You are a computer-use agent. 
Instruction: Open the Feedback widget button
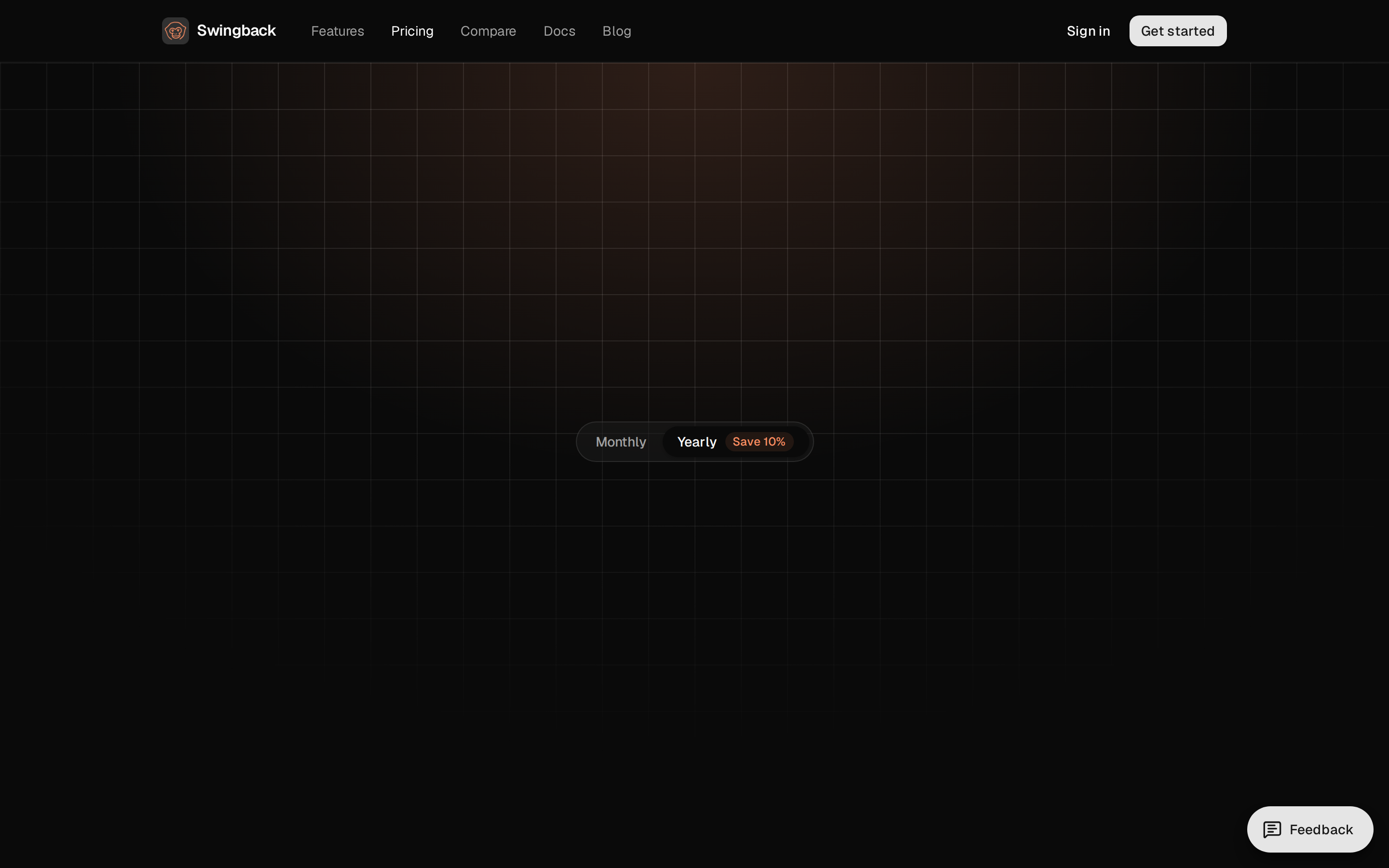pos(1310,829)
